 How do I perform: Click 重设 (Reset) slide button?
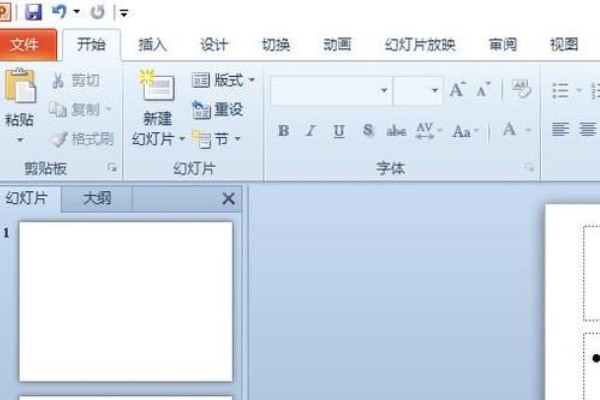click(x=217, y=110)
